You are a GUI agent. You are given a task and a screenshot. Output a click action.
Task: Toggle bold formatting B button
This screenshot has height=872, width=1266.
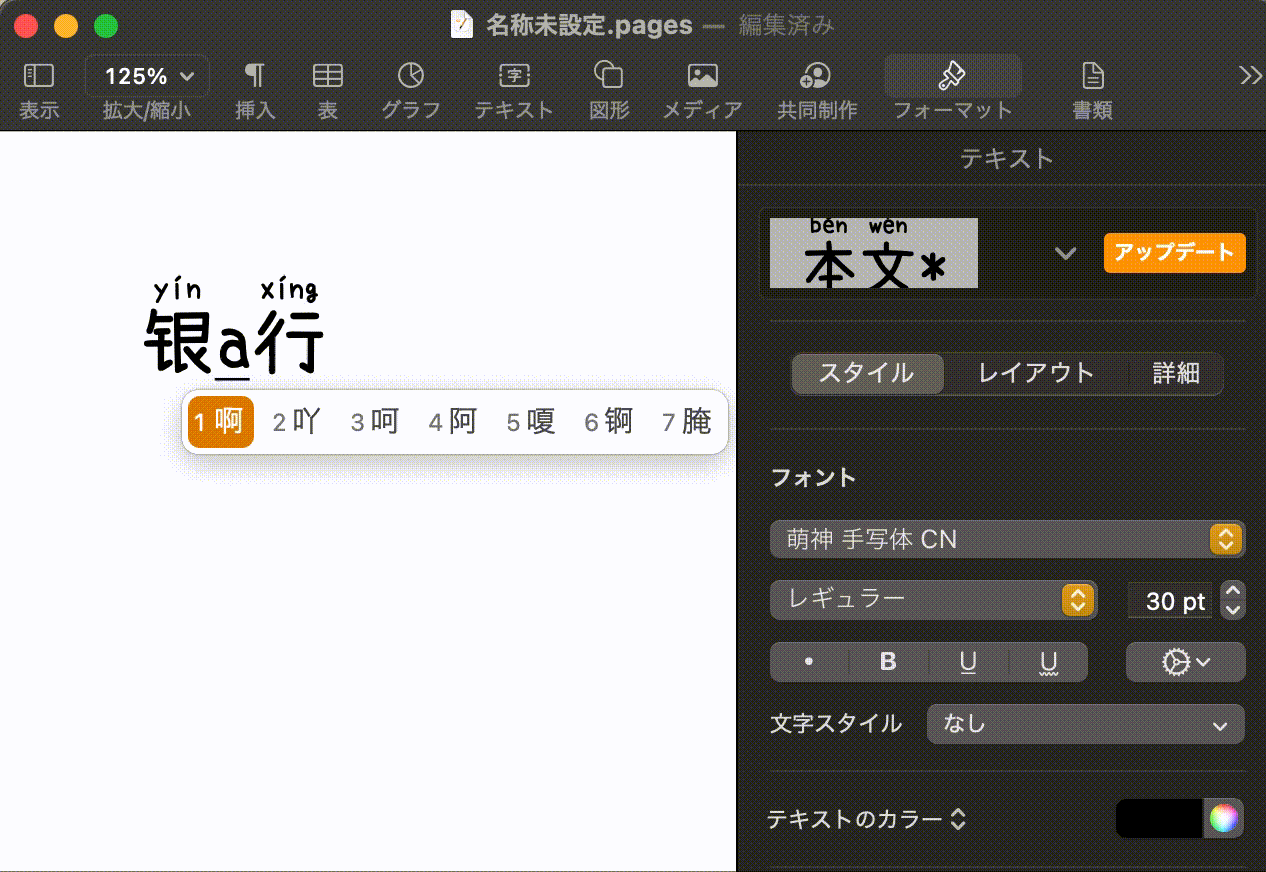click(888, 662)
